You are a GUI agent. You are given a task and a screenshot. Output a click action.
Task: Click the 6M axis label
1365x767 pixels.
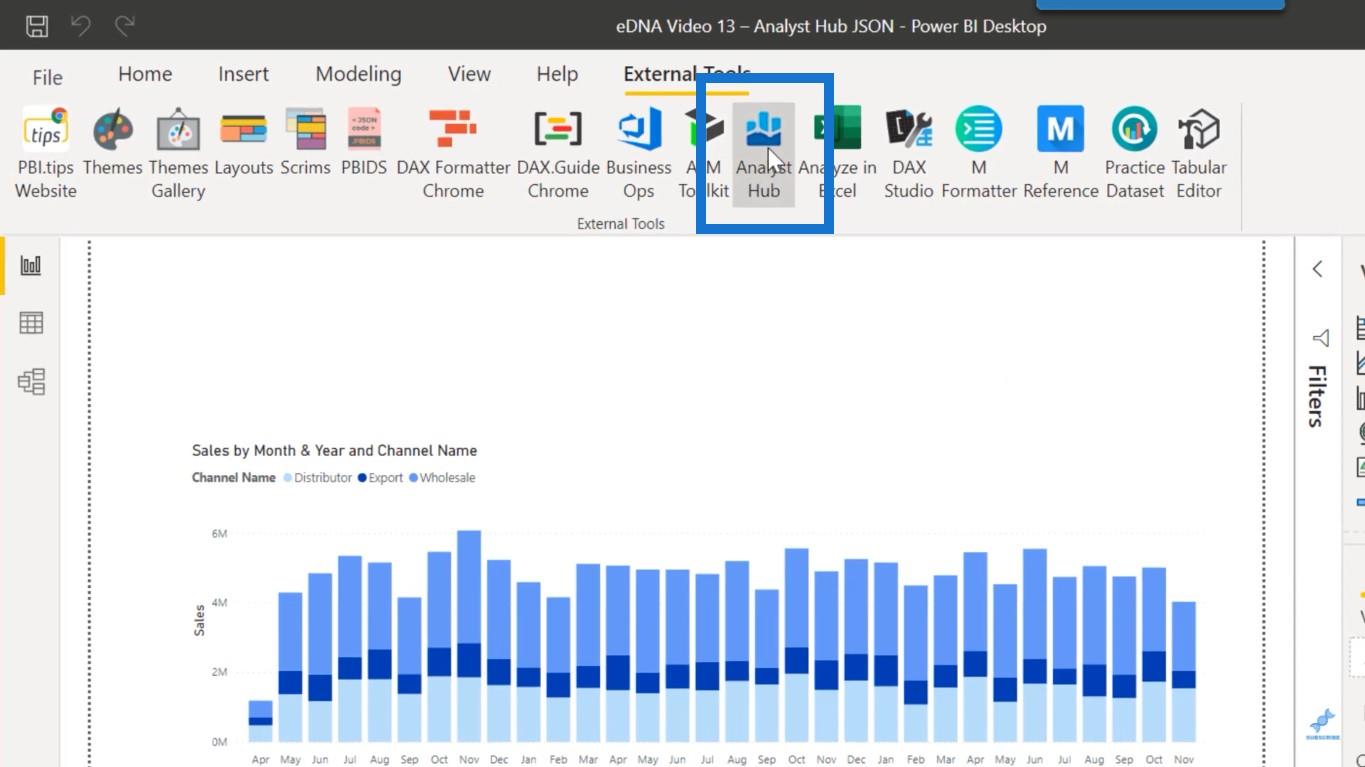click(x=219, y=534)
